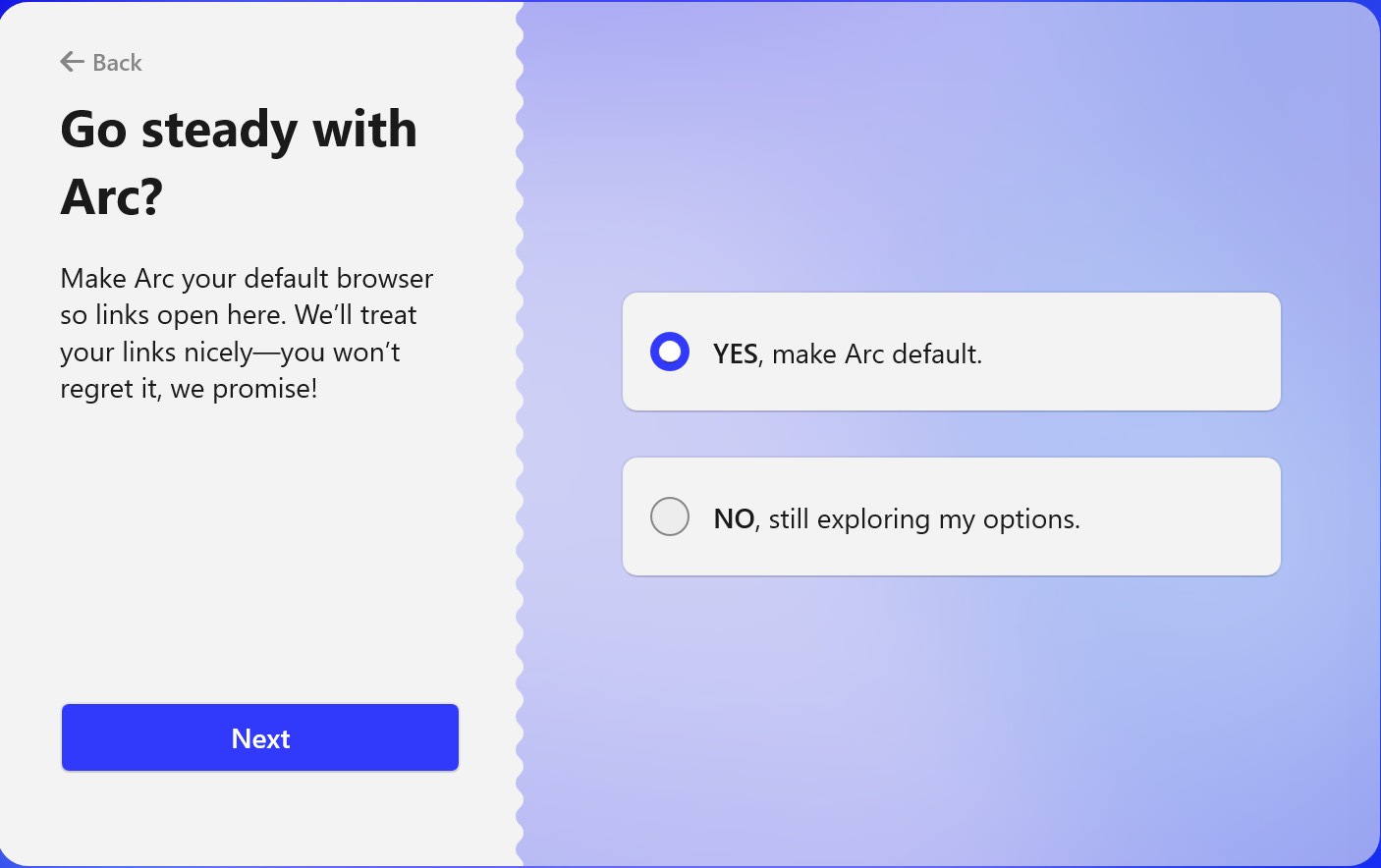Click the bold word NO

click(734, 518)
